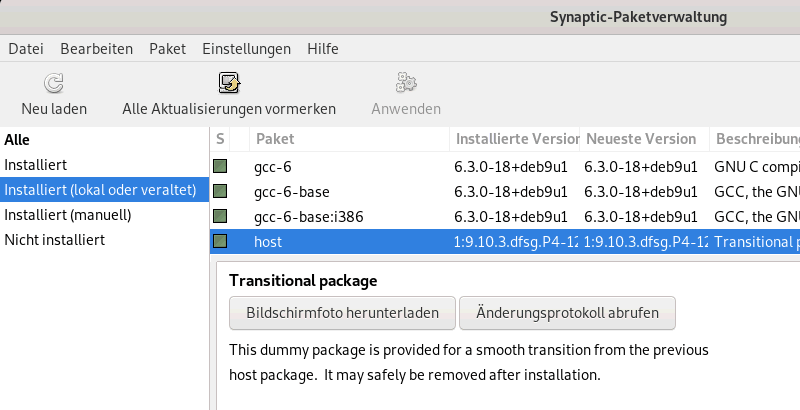This screenshot has height=410, width=800.
Task: Open the Hilfe menu
Action: point(323,48)
